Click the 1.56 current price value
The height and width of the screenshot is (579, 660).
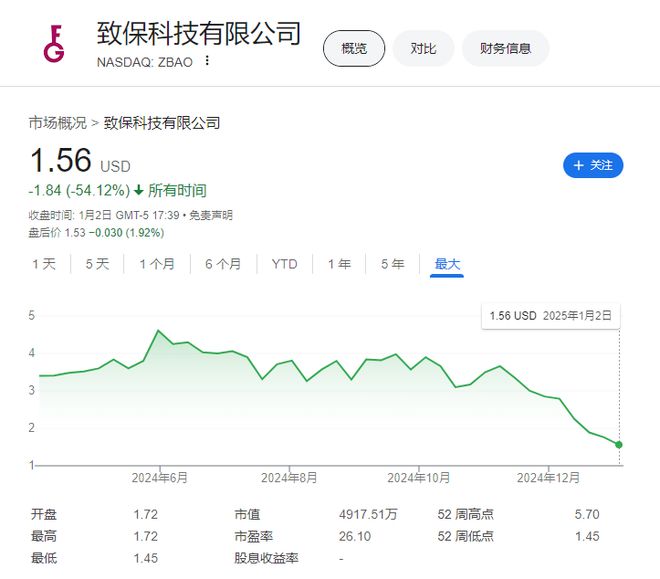pos(61,160)
